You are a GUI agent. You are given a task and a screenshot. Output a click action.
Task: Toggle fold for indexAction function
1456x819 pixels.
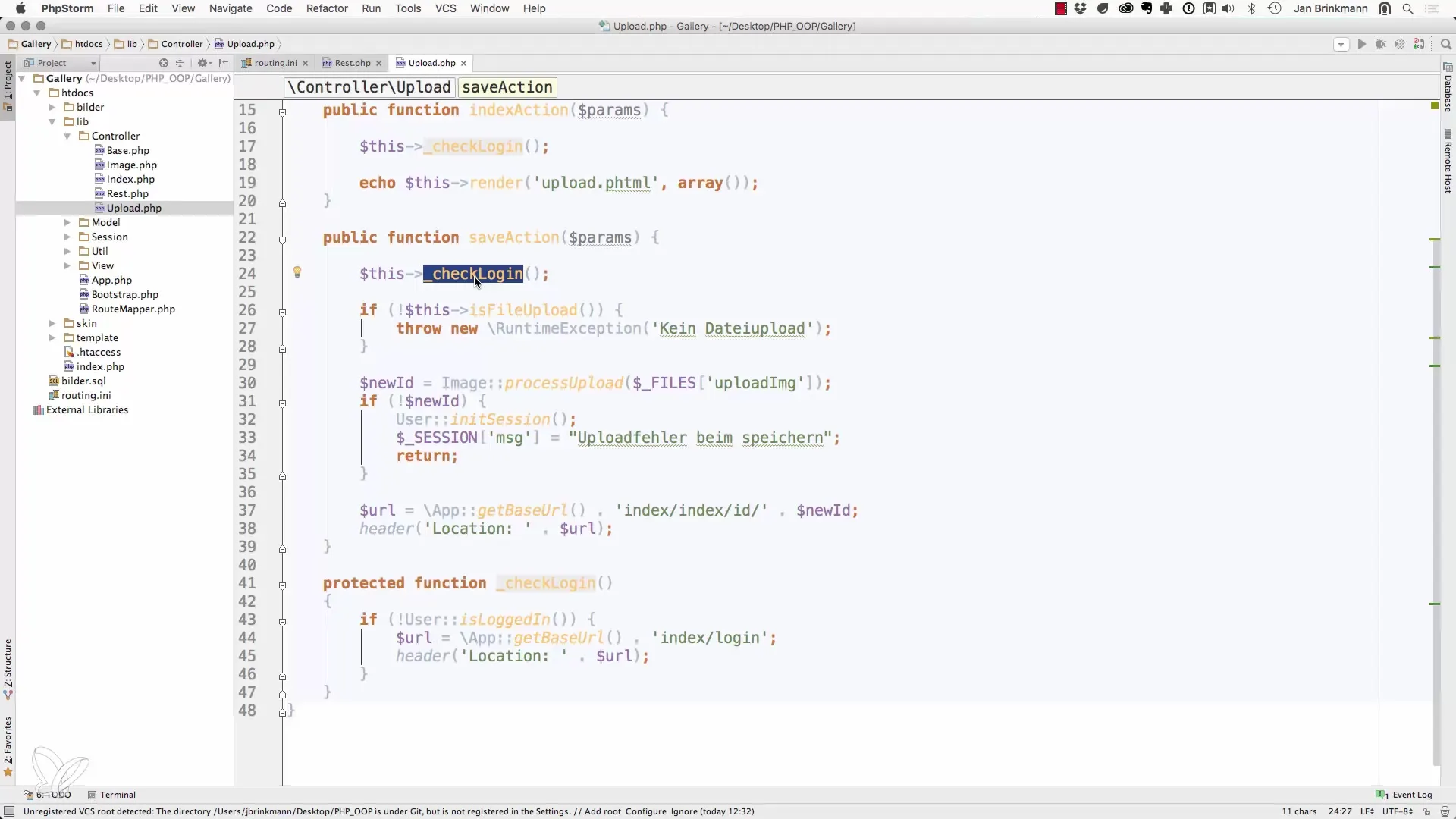[x=282, y=111]
